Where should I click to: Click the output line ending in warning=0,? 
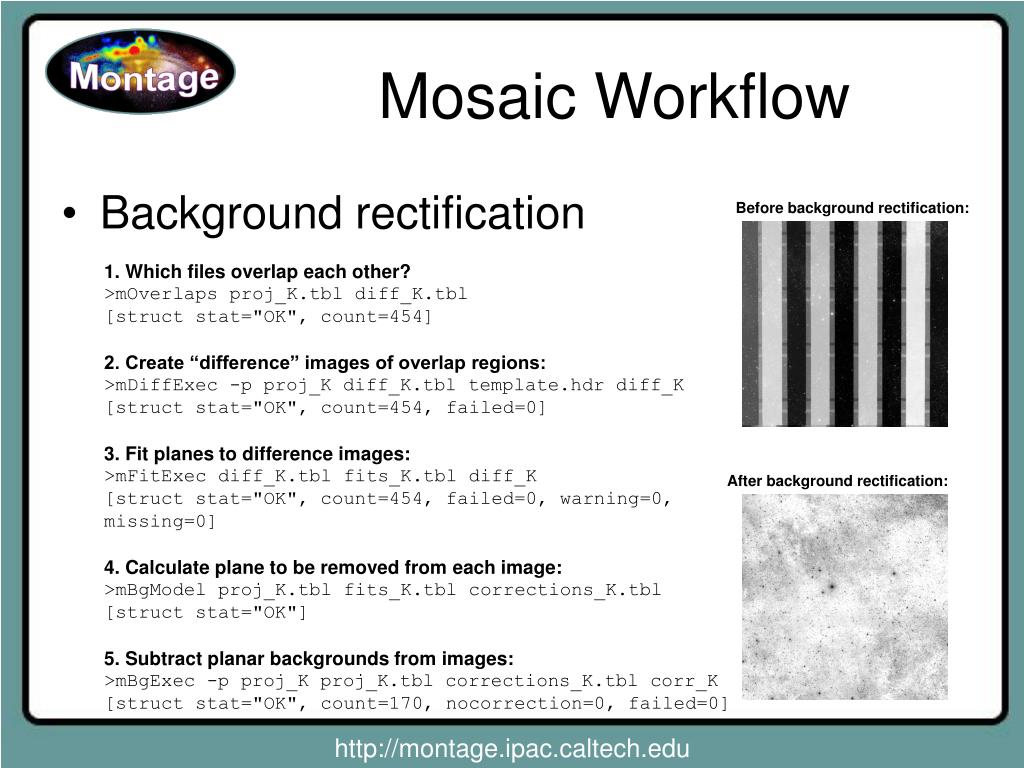pos(388,499)
